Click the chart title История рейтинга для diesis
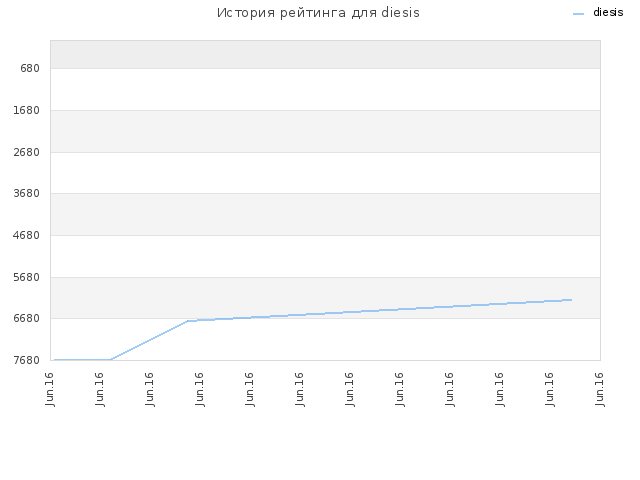The height and width of the screenshot is (480, 640). pos(318,13)
